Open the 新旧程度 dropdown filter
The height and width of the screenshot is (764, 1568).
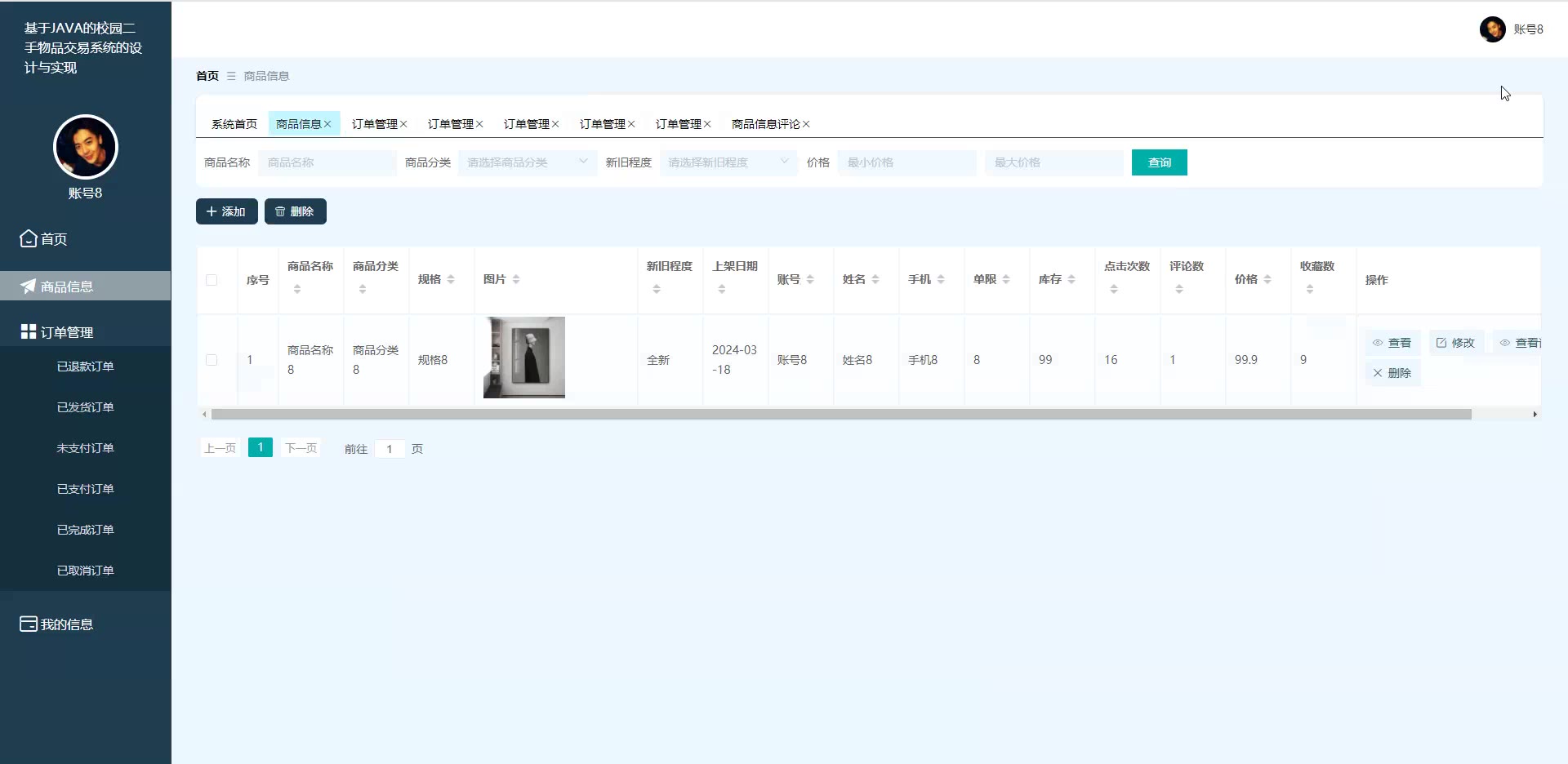pyautogui.click(x=728, y=162)
